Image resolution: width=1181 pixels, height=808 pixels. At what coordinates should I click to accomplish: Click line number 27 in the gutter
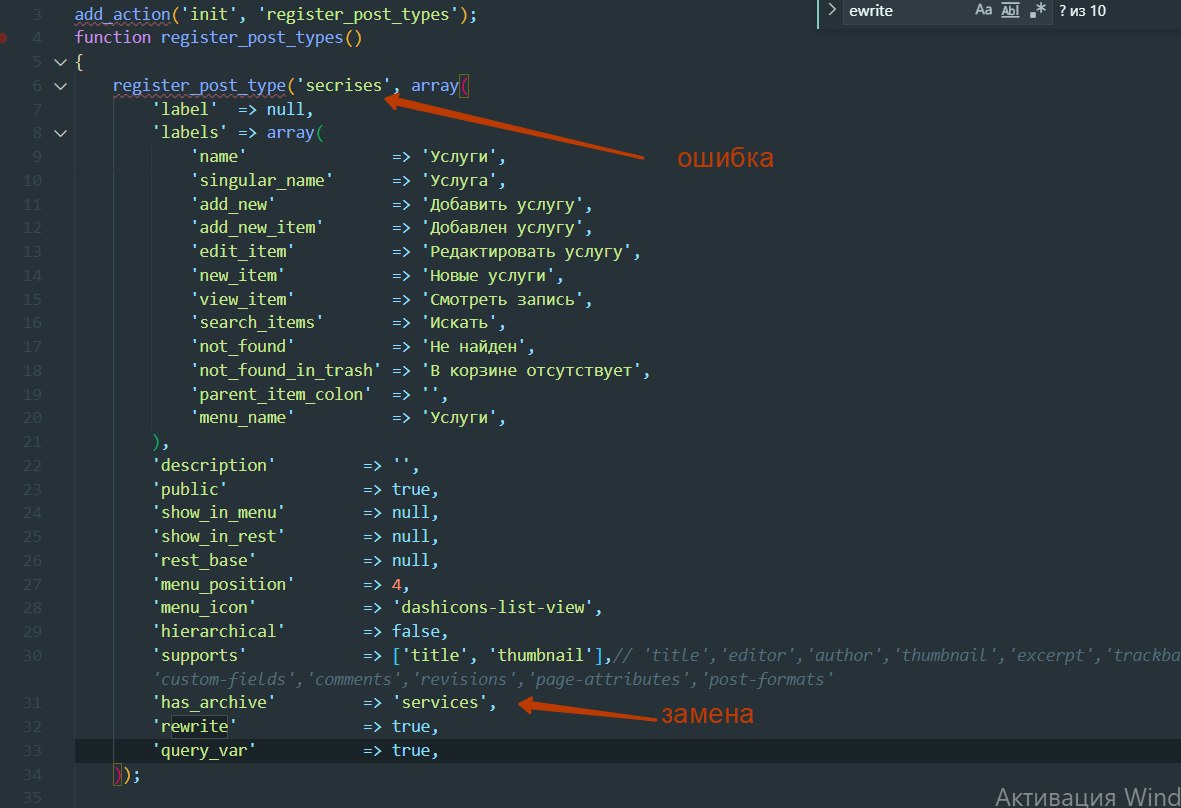[x=32, y=585]
